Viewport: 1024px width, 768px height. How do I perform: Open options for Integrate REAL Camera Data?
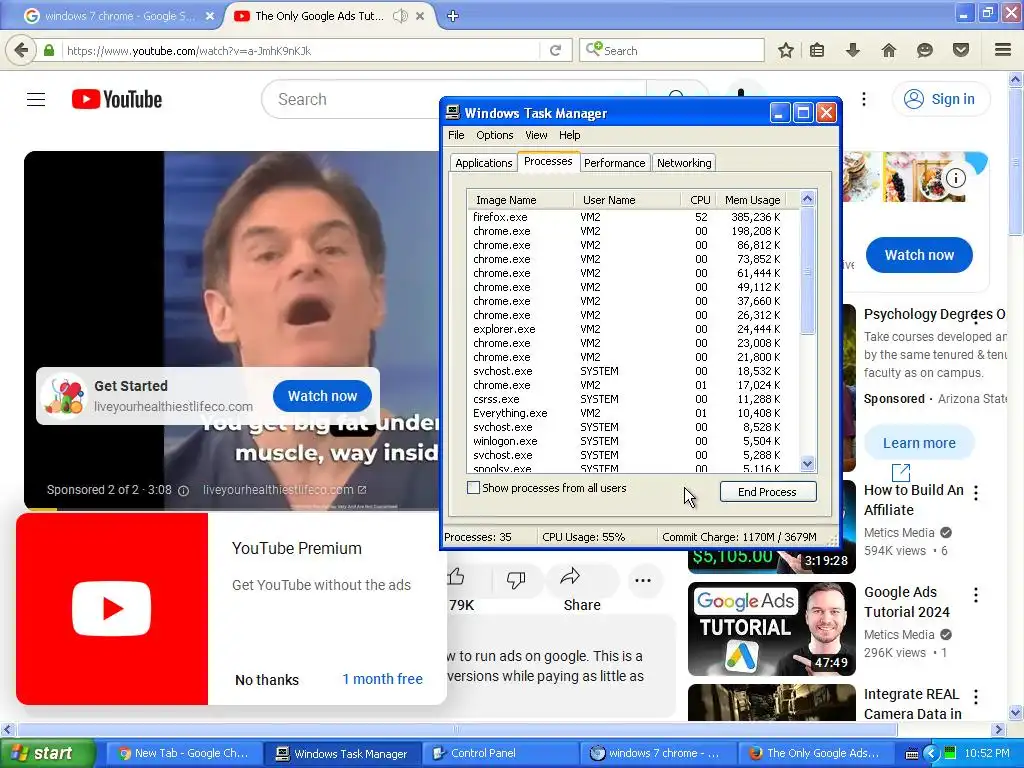pyautogui.click(x=976, y=697)
